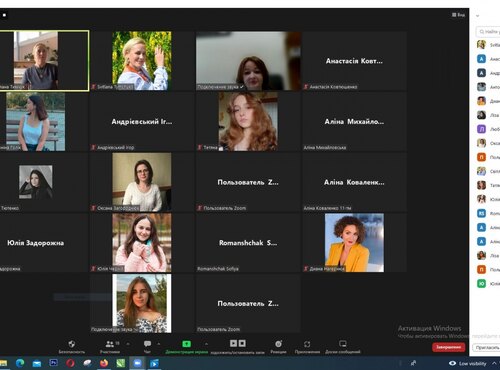Image resolution: width=500 pixels, height=370 pixels.
Task: Select the Romanshchak S... name tile
Action: pyautogui.click(x=248, y=243)
